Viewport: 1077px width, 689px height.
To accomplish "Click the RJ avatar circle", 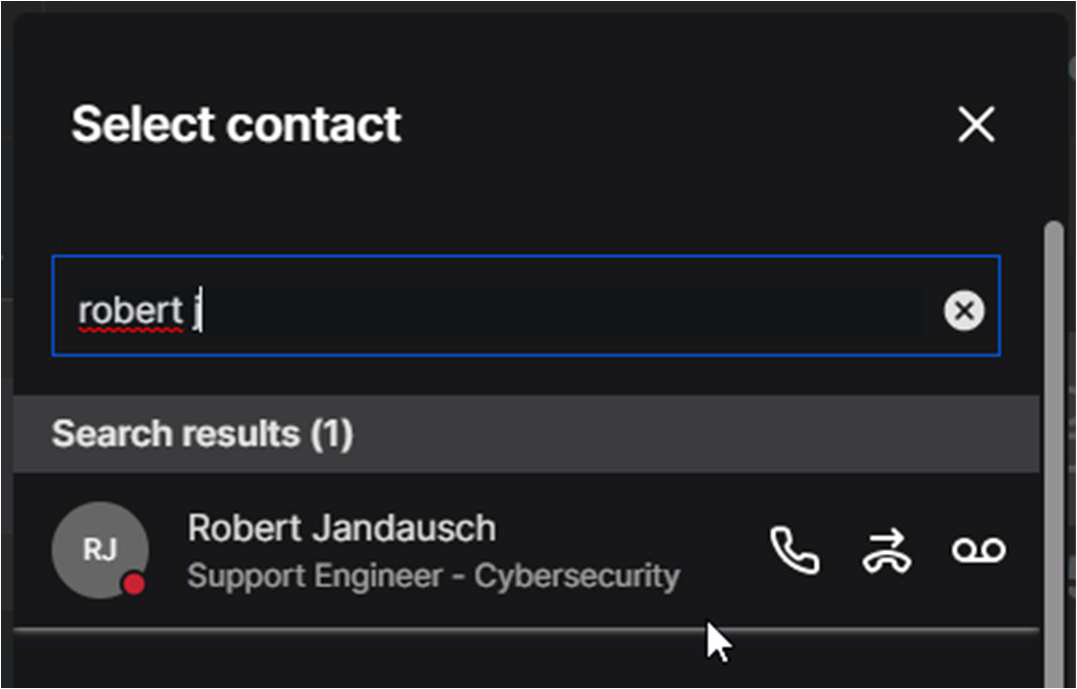I will point(99,549).
